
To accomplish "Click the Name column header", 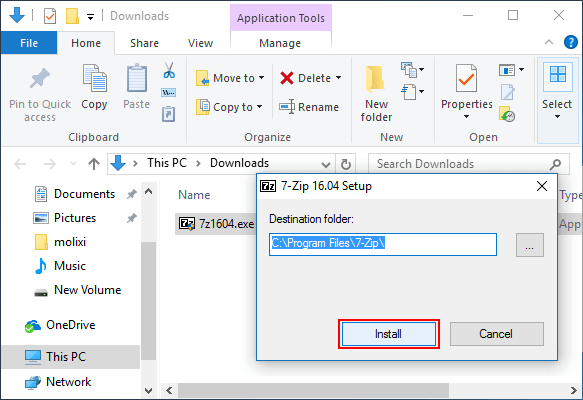I will click(194, 195).
